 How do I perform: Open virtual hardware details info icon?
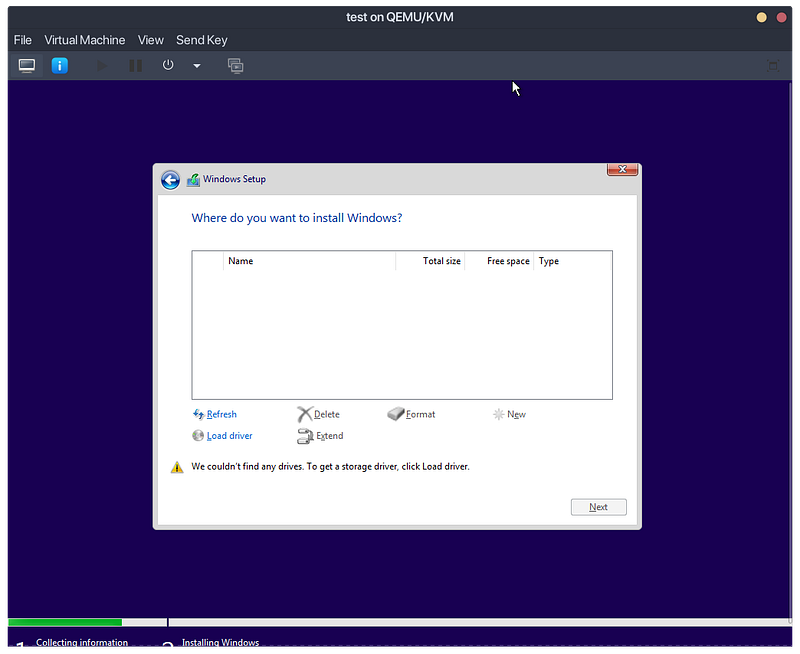pos(60,66)
